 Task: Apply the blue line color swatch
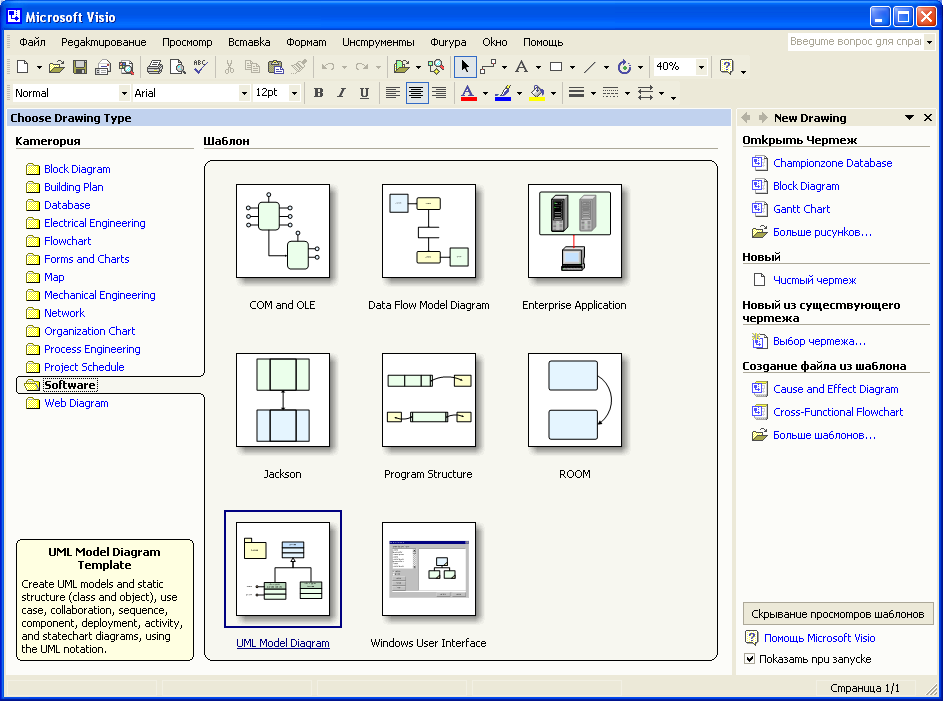pyautogui.click(x=503, y=93)
